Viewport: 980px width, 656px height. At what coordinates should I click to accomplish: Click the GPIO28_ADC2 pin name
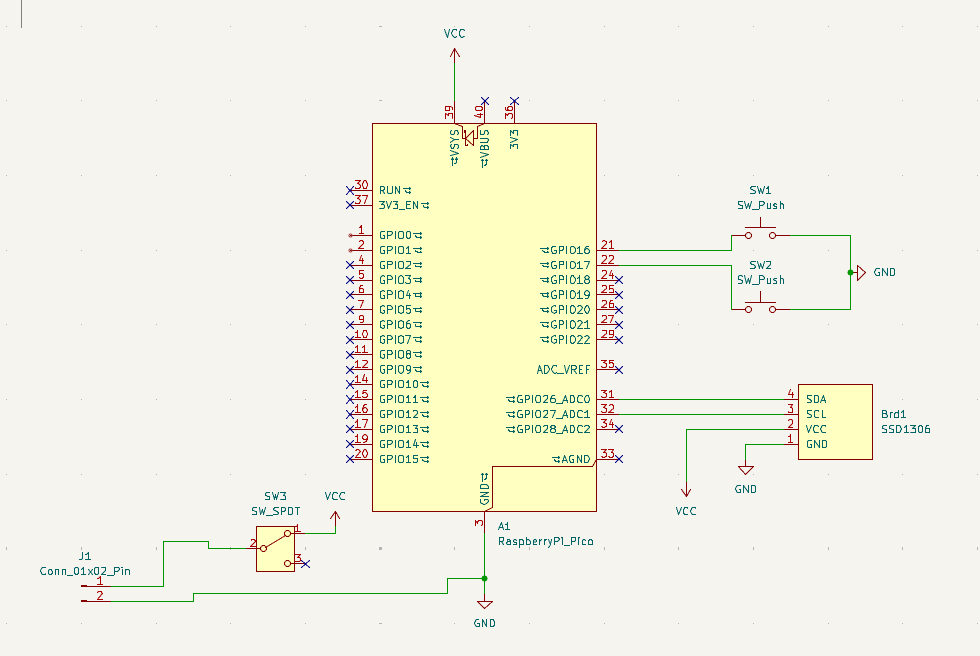pos(549,429)
